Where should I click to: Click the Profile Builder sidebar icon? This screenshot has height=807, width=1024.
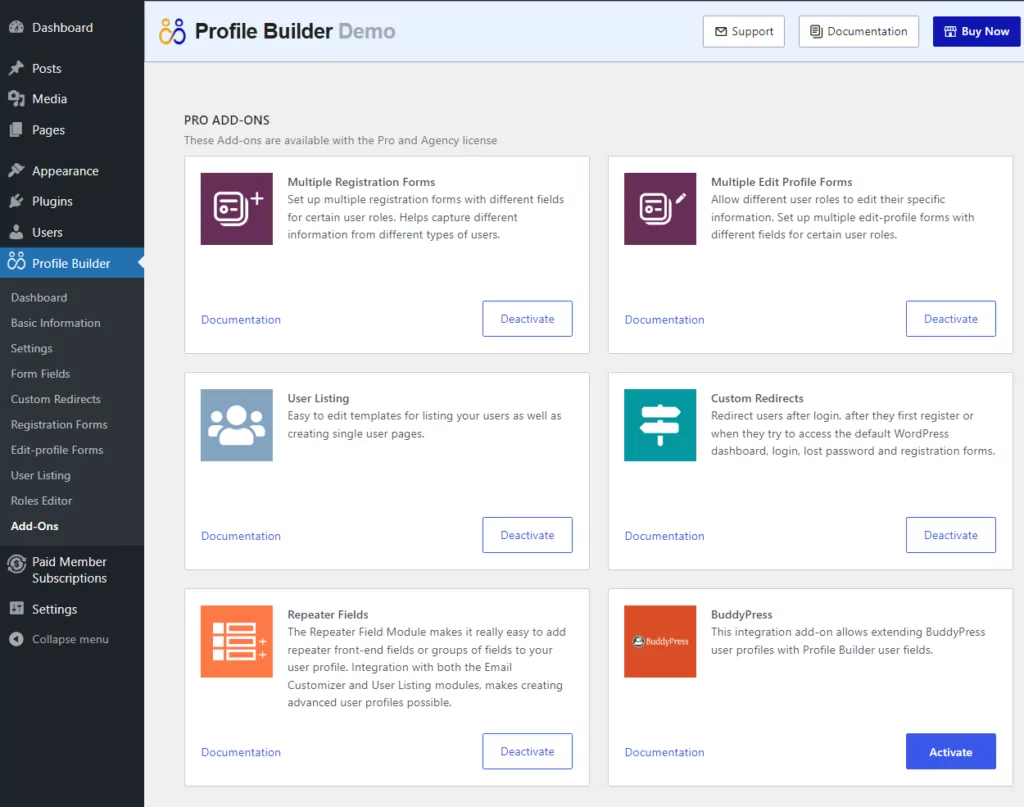[x=16, y=262]
